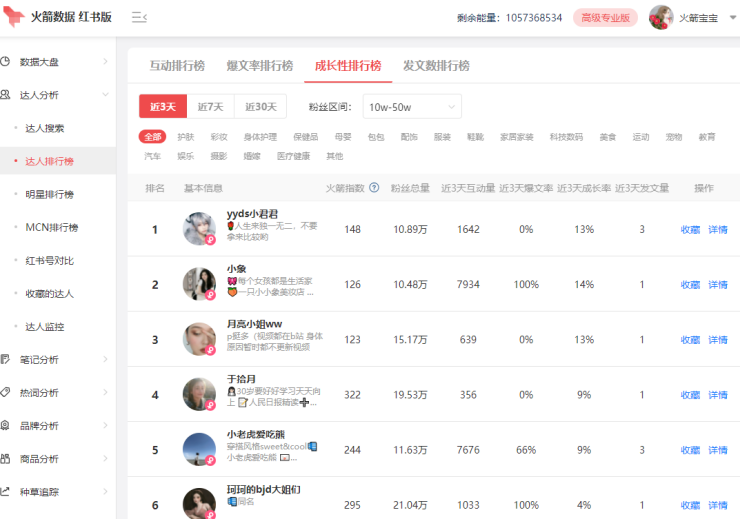Expand the 笔记分析 menu chevron

click(105, 359)
